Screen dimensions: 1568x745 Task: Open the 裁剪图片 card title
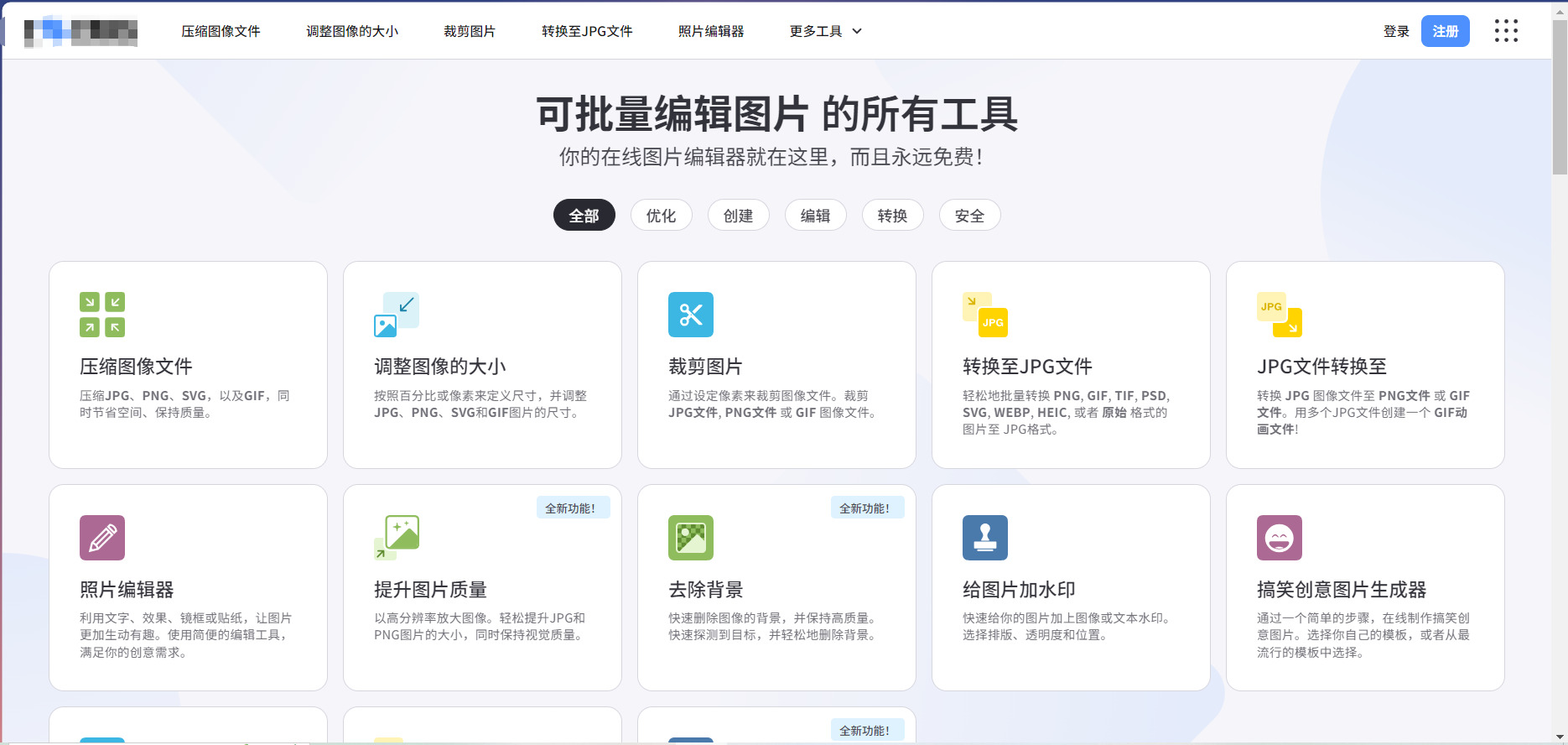click(x=705, y=367)
